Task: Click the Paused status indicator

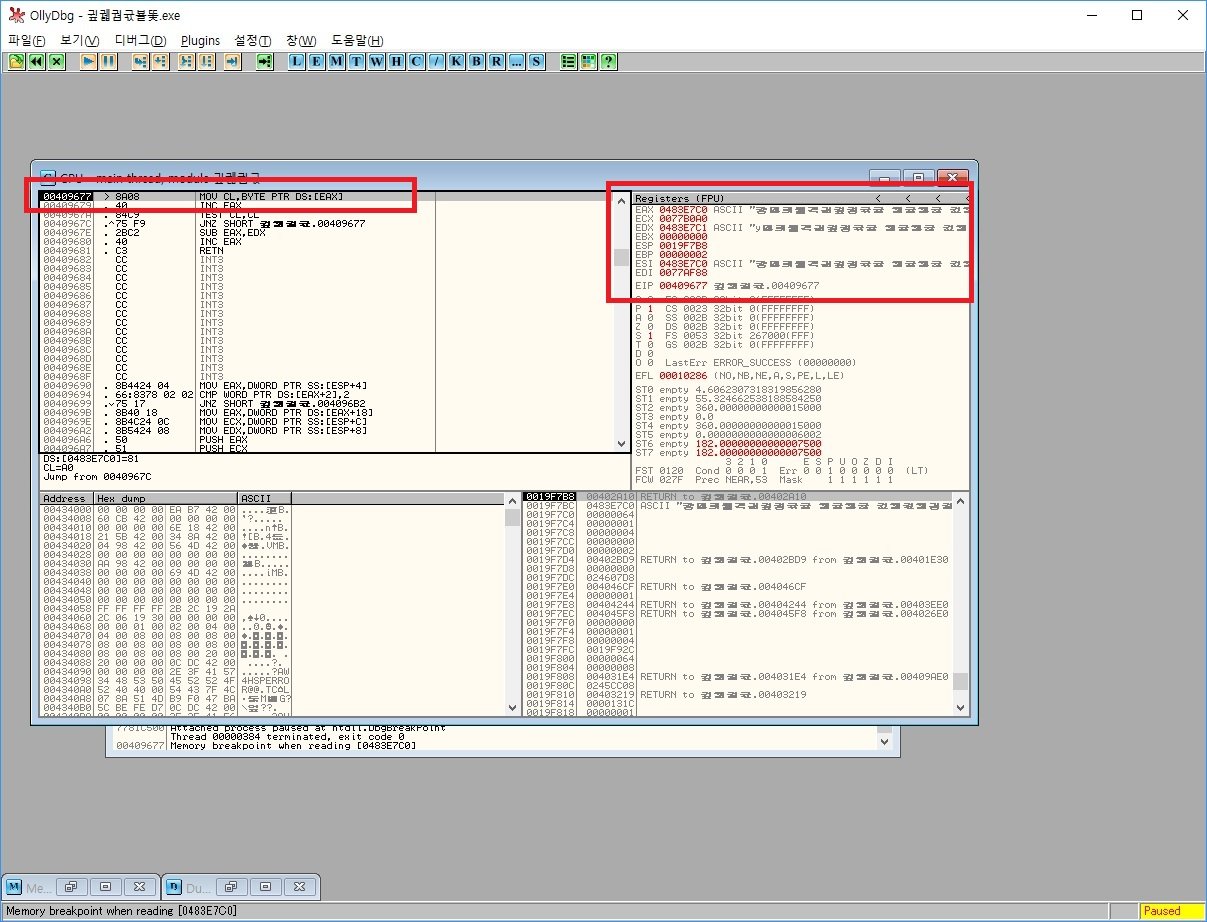Action: tap(1170, 911)
